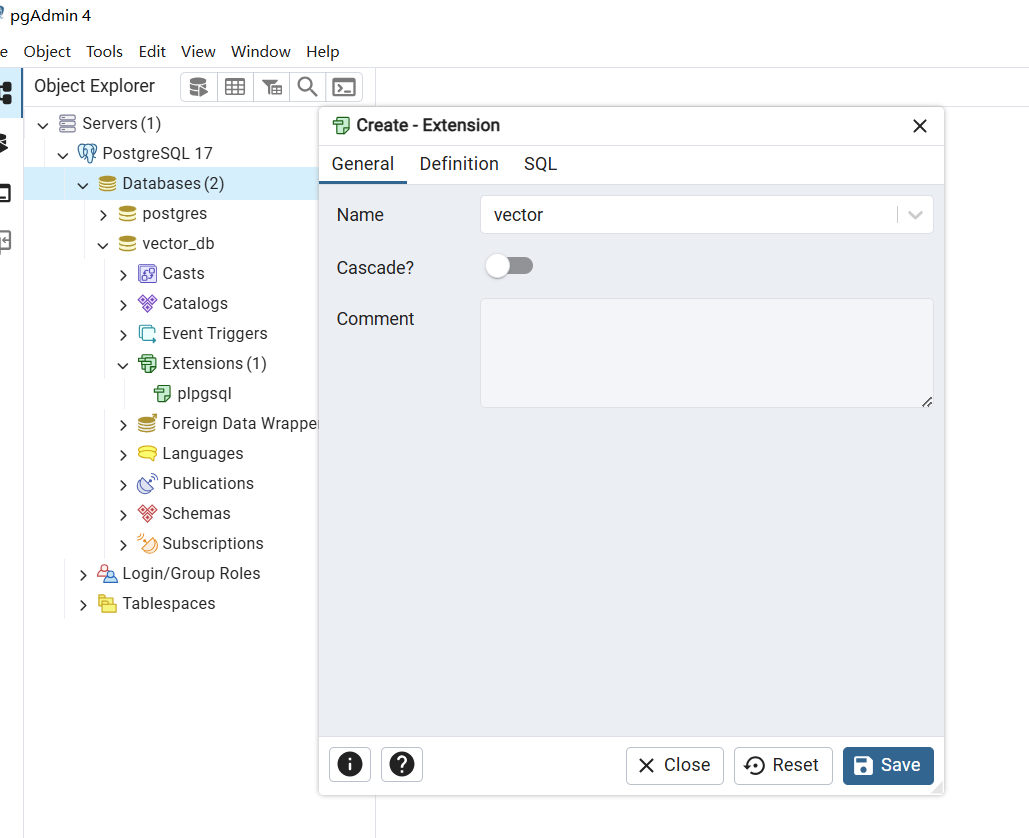Select the Subscriptions label in tree
1029x838 pixels.
(213, 543)
